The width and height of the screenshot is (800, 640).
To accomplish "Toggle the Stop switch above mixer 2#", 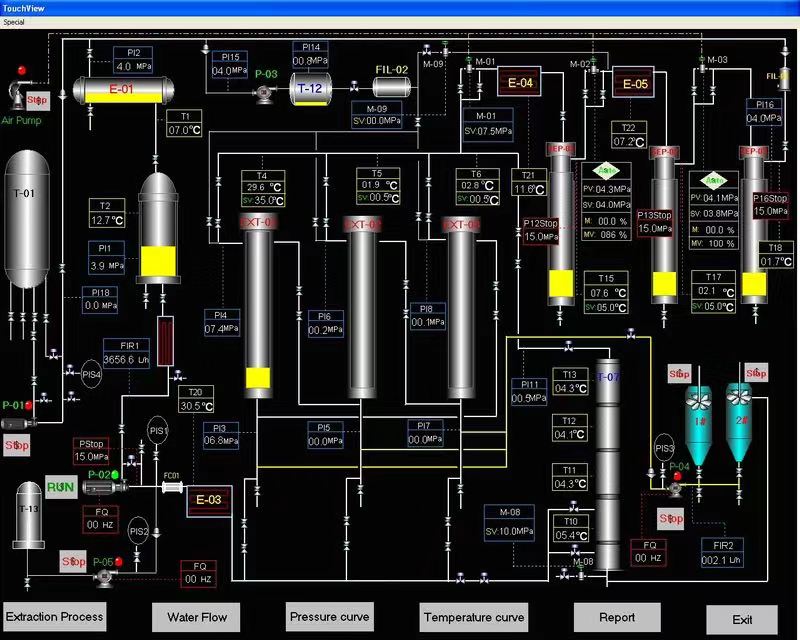I will point(756,373).
